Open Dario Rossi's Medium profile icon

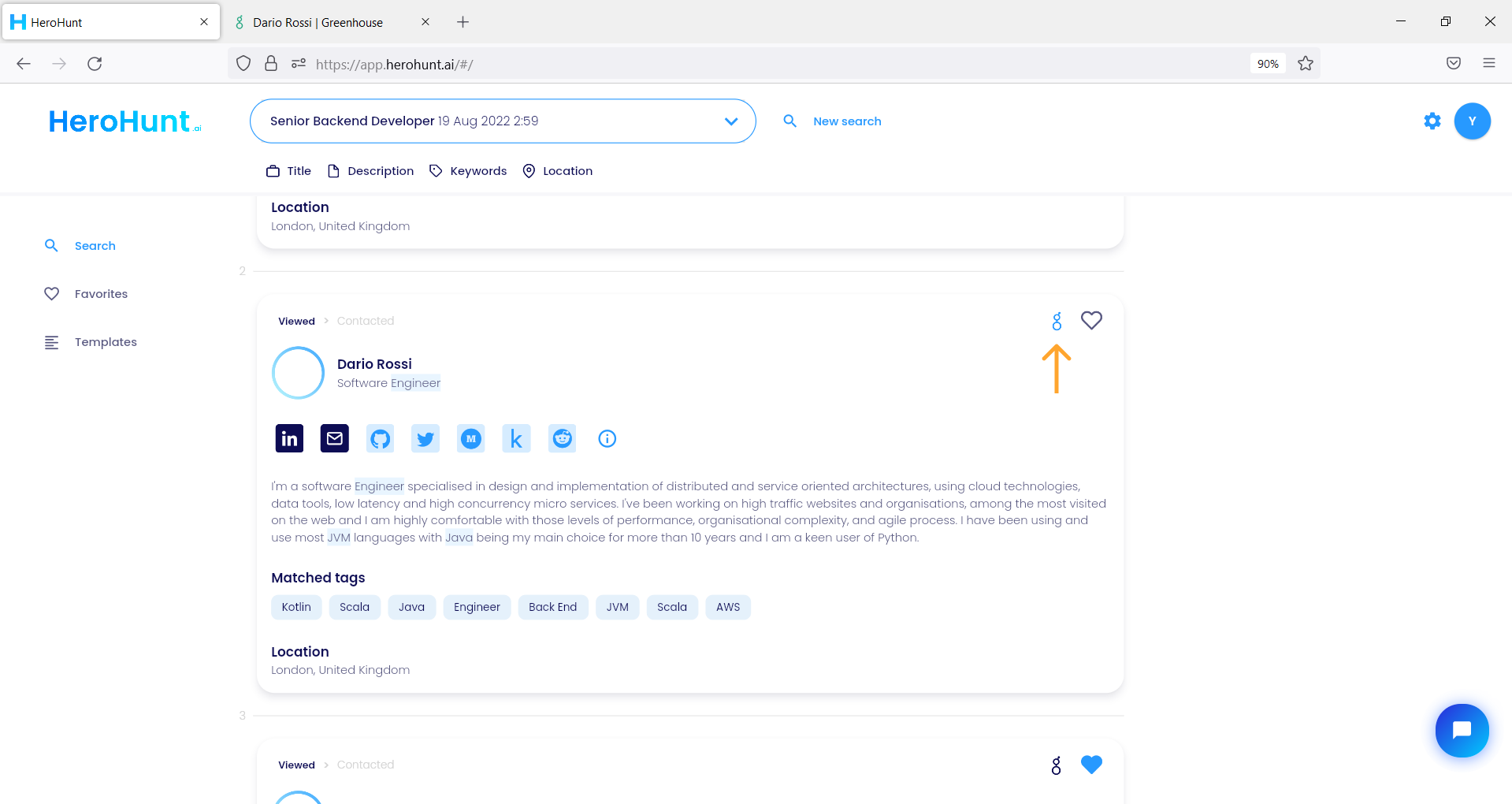pos(471,438)
